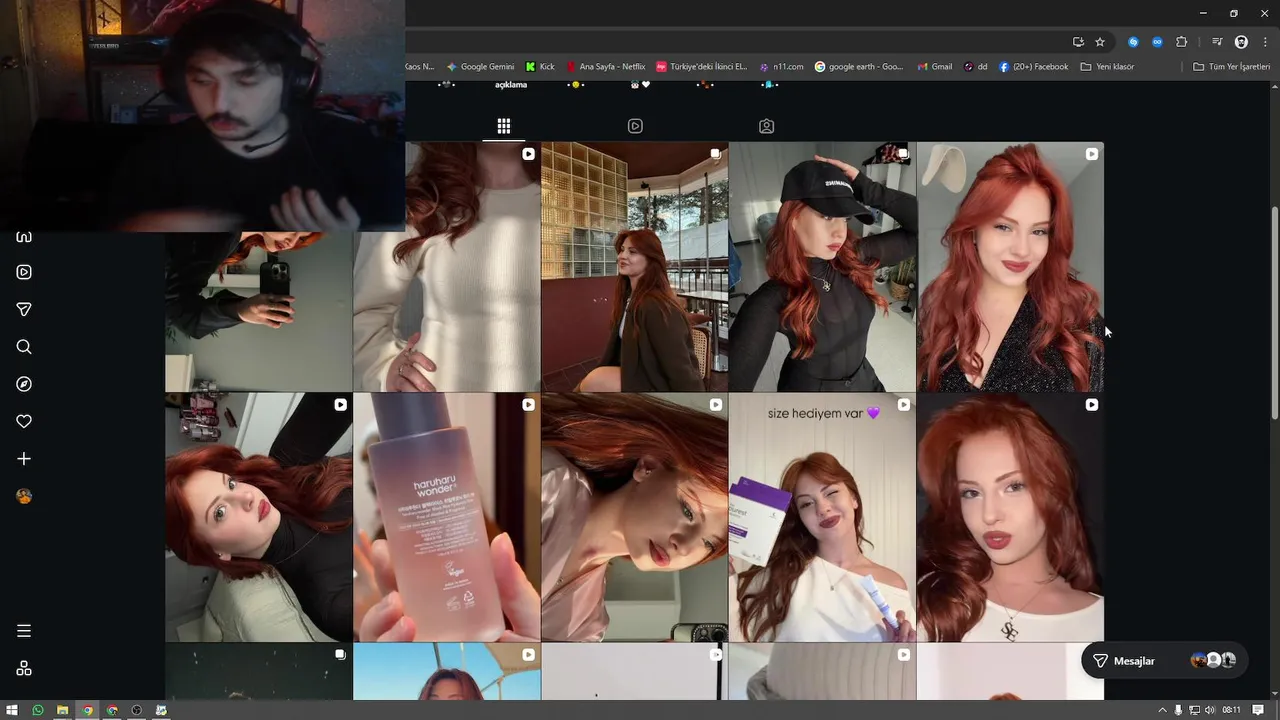Open the Mesajlar floating messages button
Image resolution: width=1280 pixels, height=720 pixels.
pos(1164,661)
